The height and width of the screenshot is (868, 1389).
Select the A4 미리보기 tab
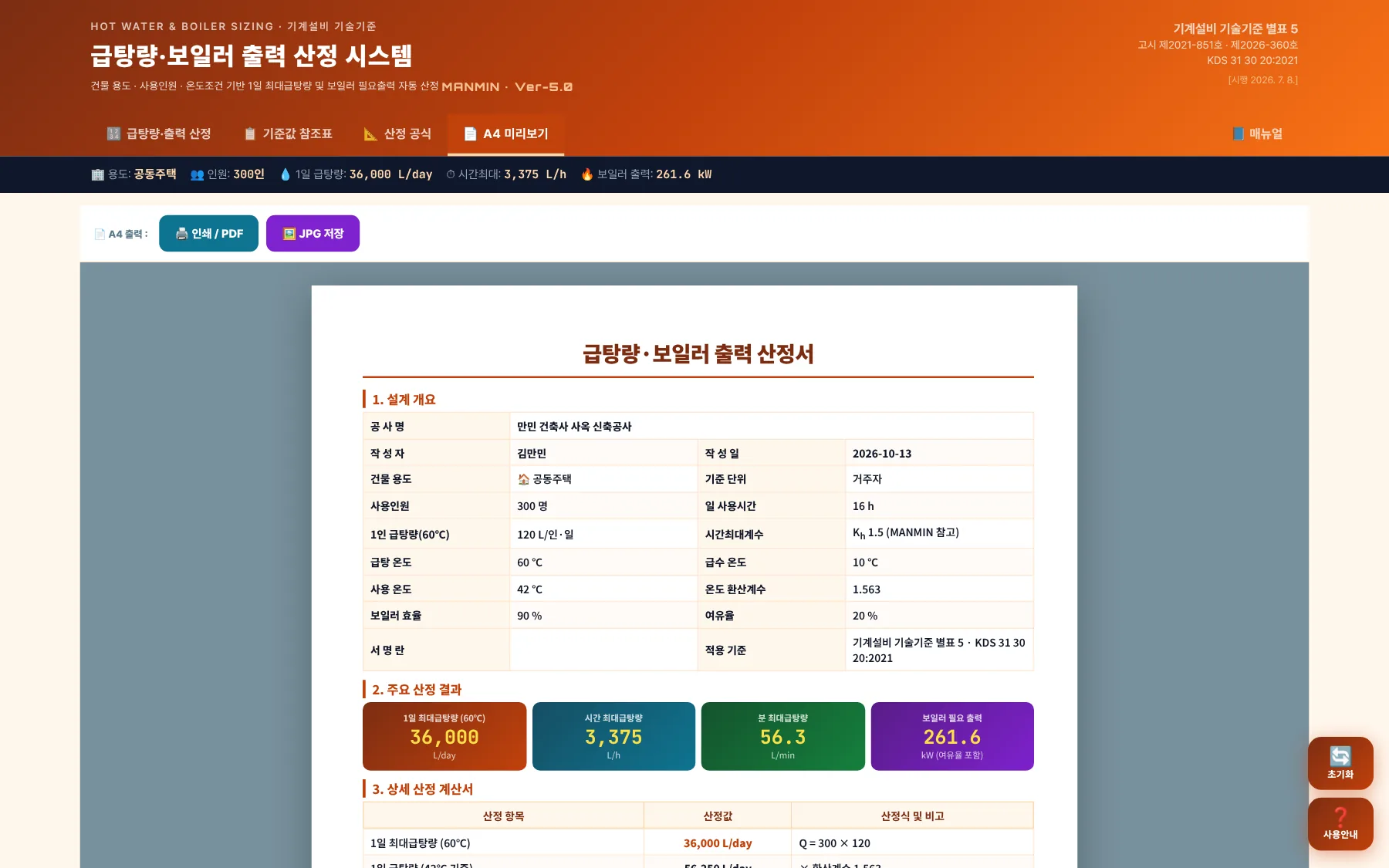[506, 134]
